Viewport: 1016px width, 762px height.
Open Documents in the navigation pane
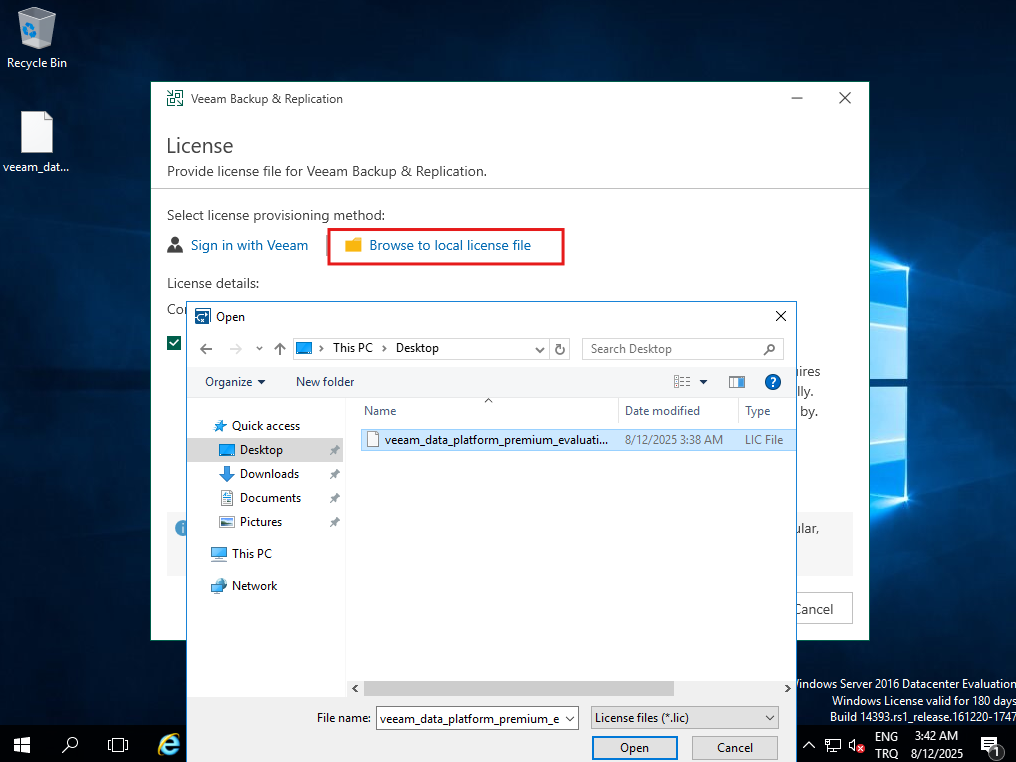click(x=270, y=498)
